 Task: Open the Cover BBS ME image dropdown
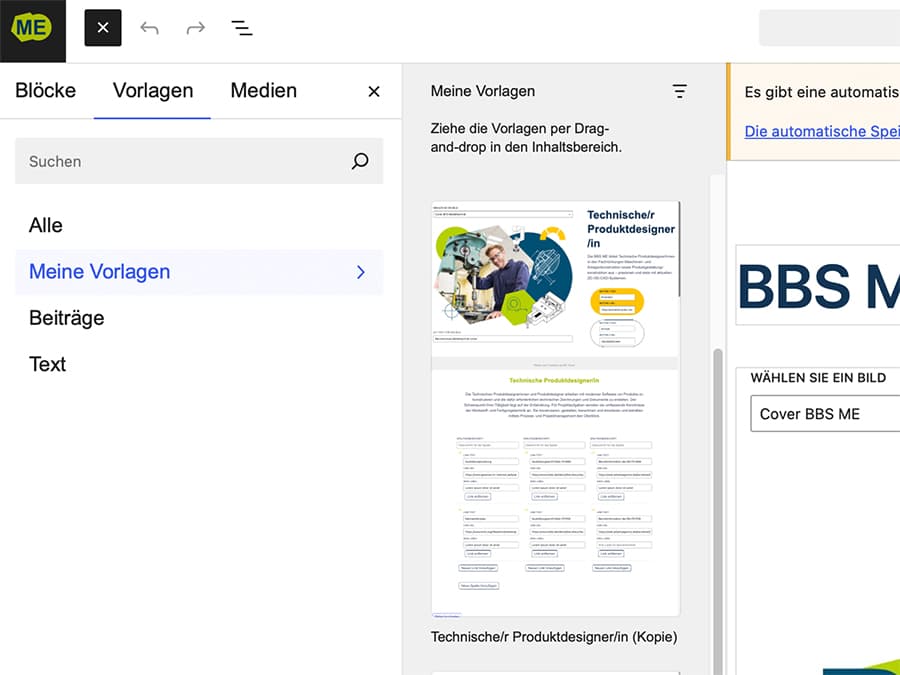point(825,414)
